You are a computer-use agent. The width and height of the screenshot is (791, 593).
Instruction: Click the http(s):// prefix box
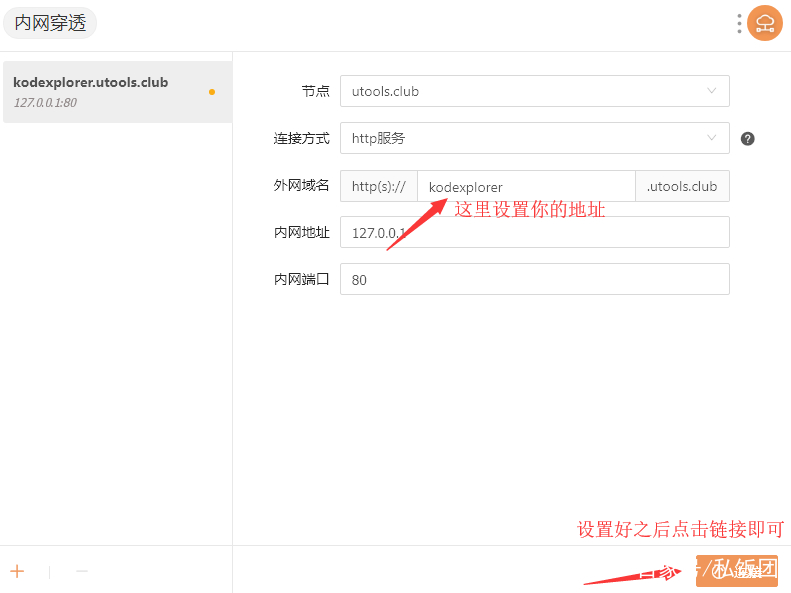pyautogui.click(x=378, y=186)
